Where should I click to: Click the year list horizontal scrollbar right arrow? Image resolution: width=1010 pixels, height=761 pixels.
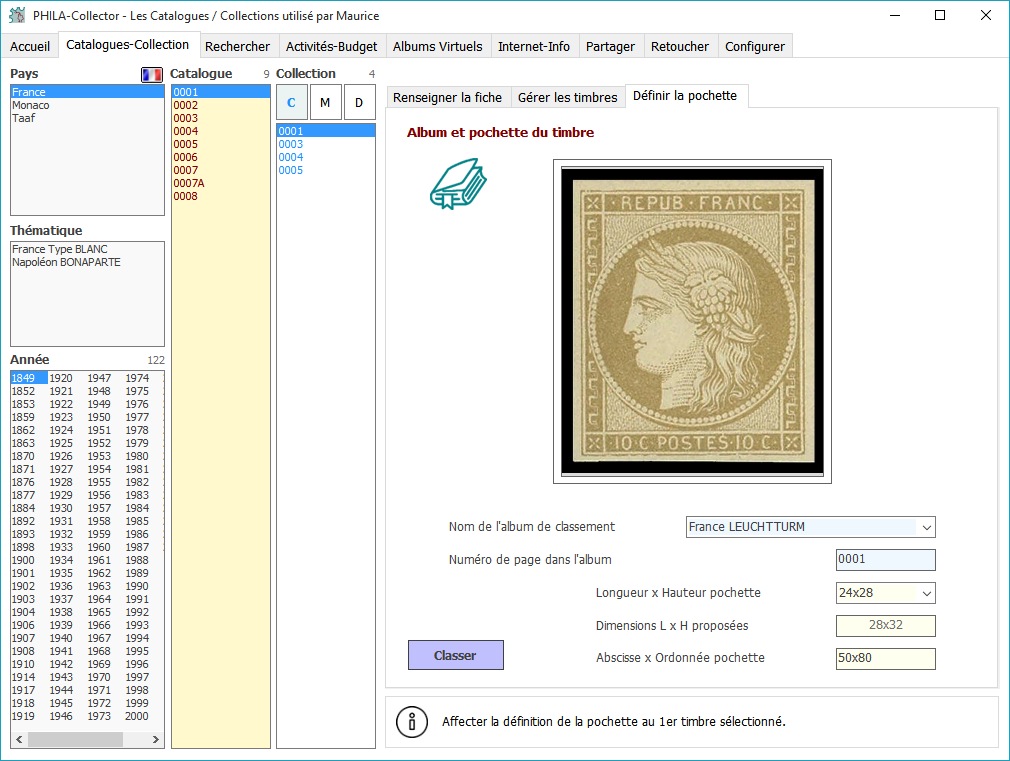coord(155,739)
